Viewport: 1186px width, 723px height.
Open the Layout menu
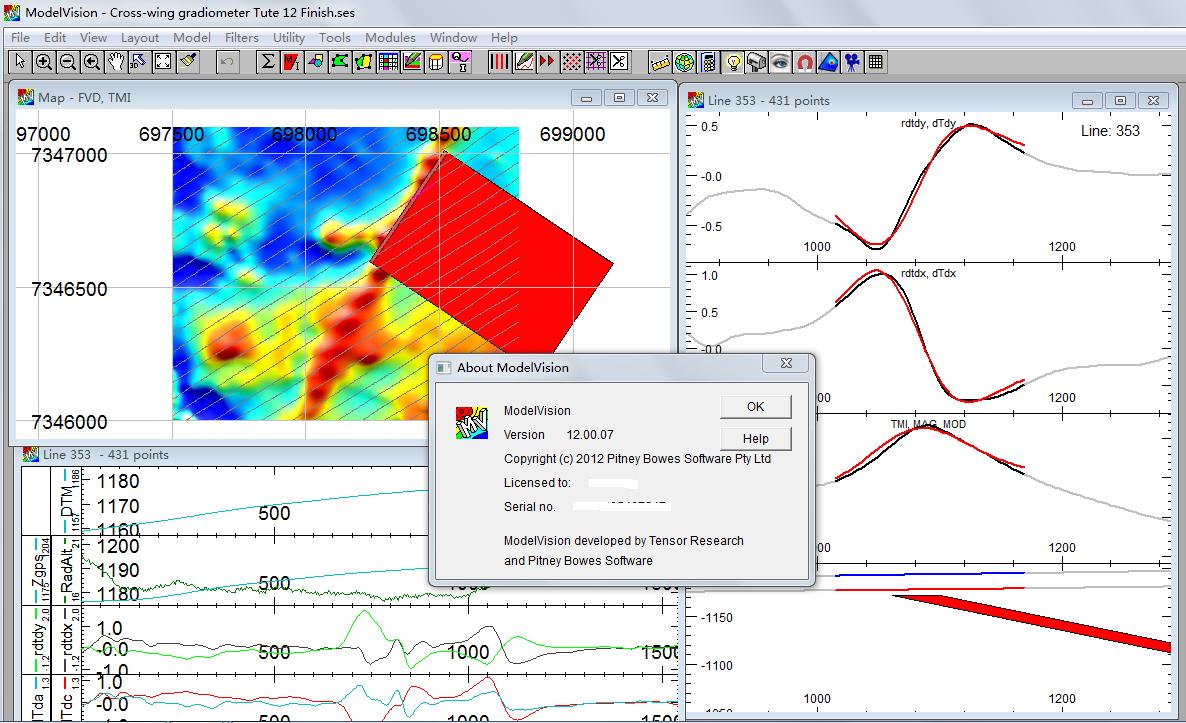coord(140,37)
